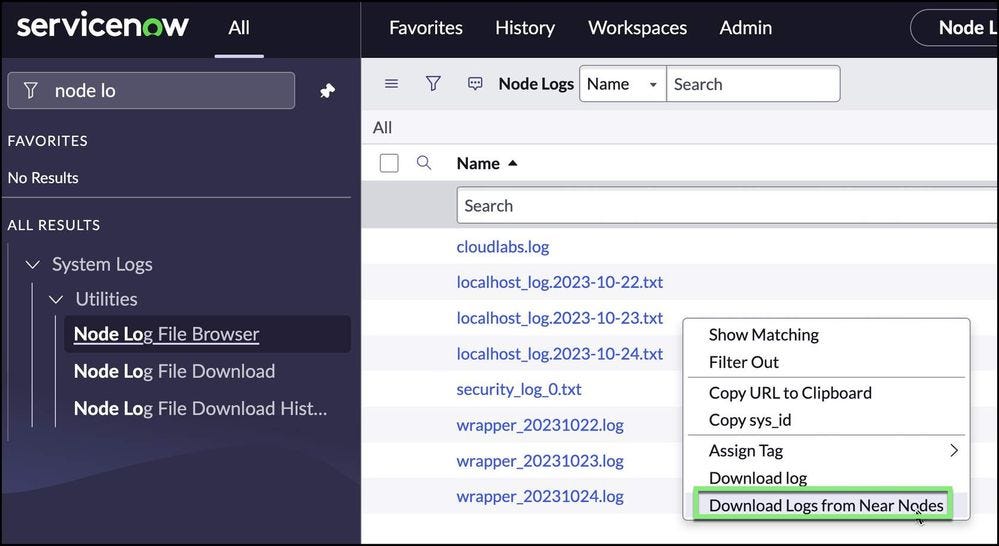Viewport: 999px width, 546px height.
Task: Collapse the System Logs section
Action: coord(33,264)
